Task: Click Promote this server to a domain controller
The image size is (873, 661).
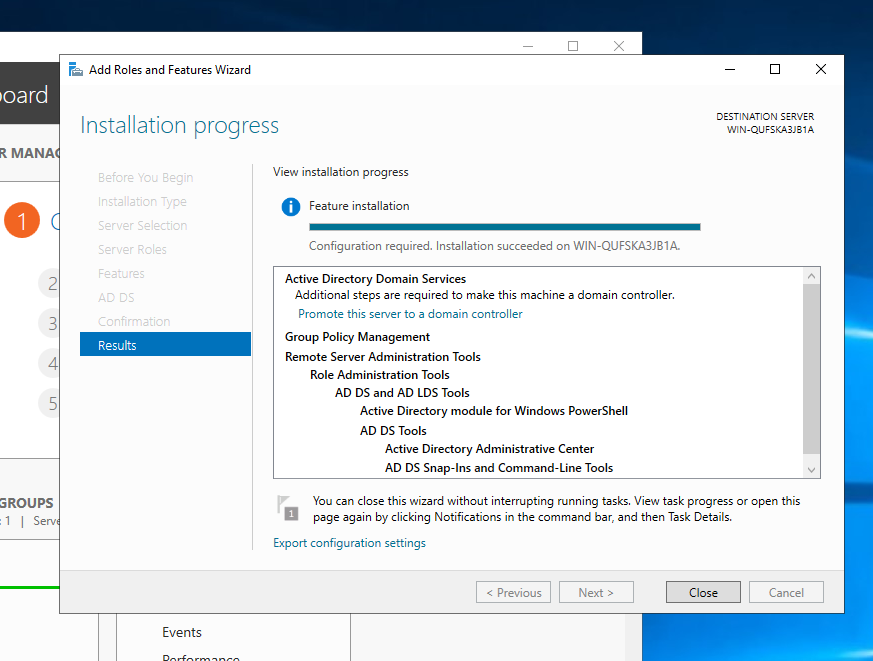Action: click(x=410, y=314)
